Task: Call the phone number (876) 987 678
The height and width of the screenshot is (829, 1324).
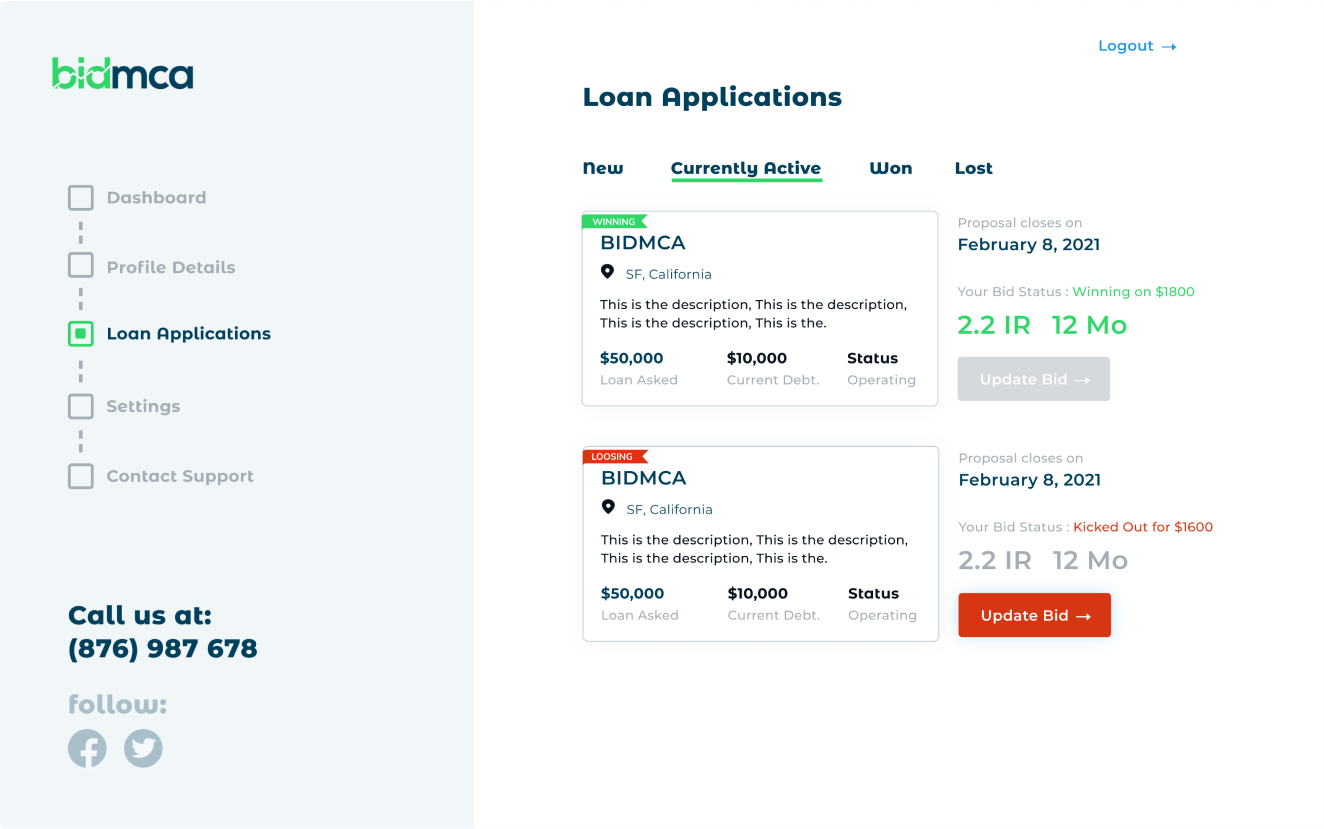Action: 162,649
